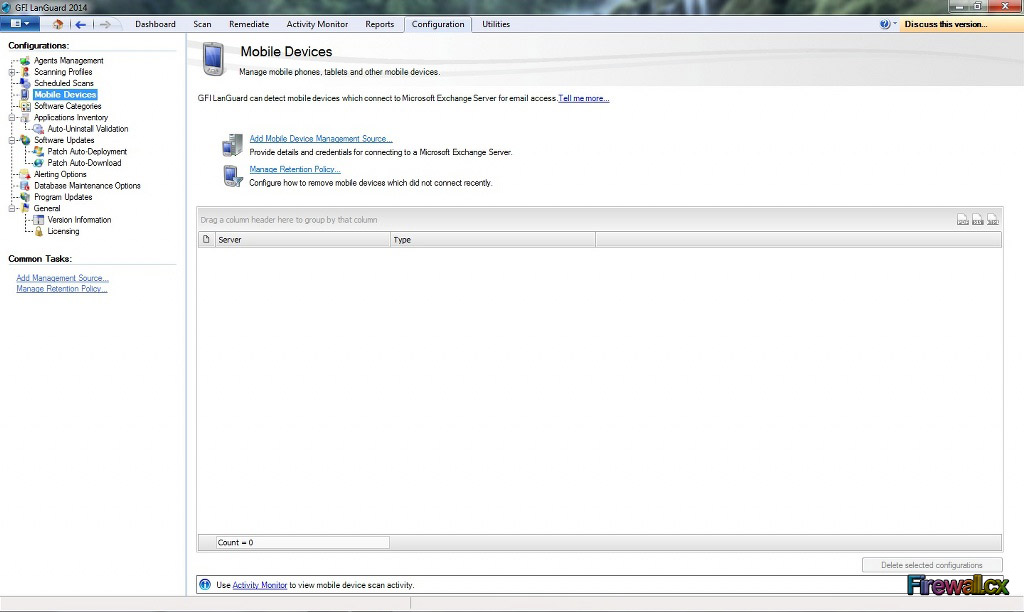Open Software Categories configuration
Screen dimensions: 1024x612
(x=67, y=106)
